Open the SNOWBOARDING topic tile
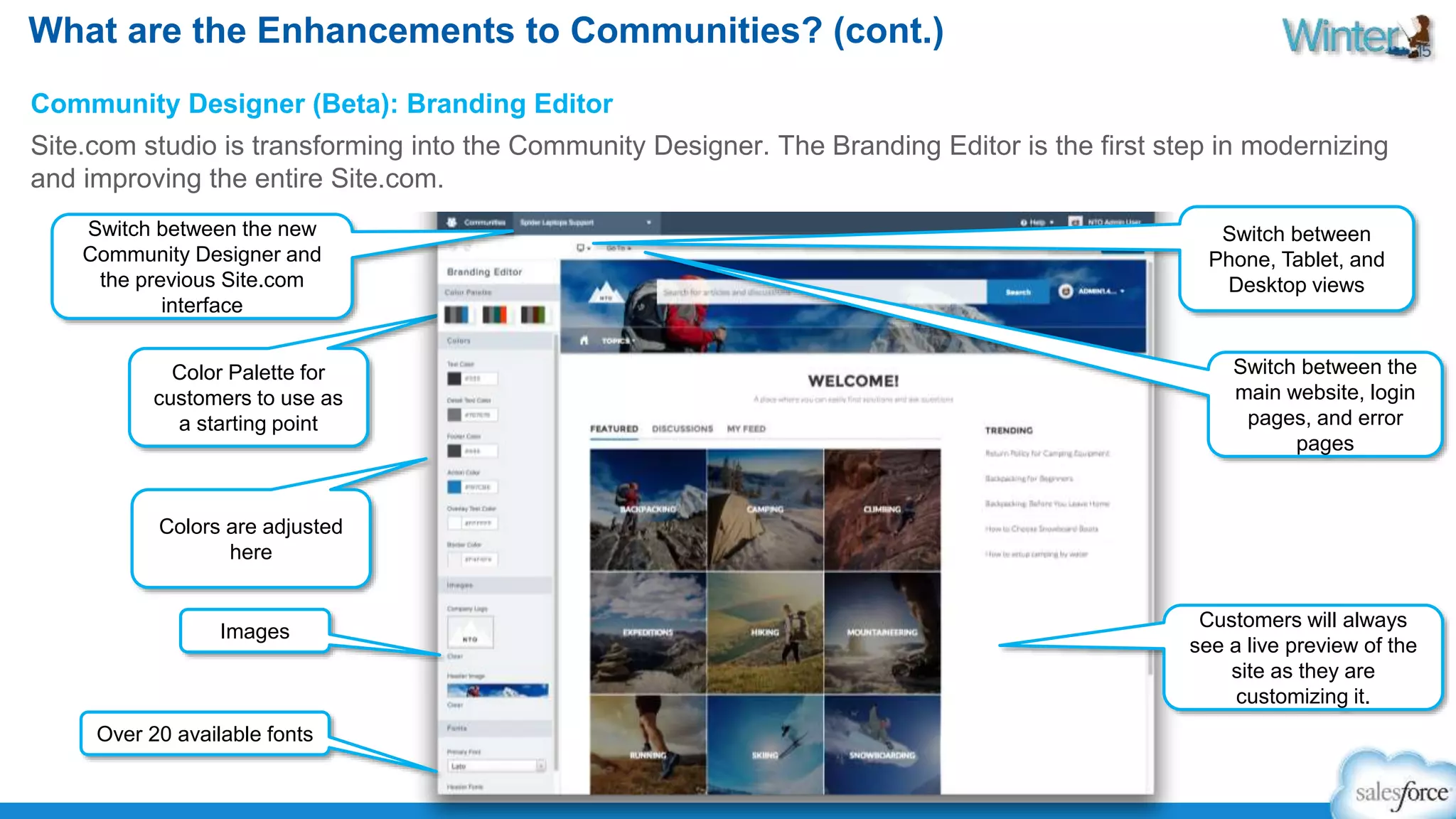 pyautogui.click(x=882, y=745)
